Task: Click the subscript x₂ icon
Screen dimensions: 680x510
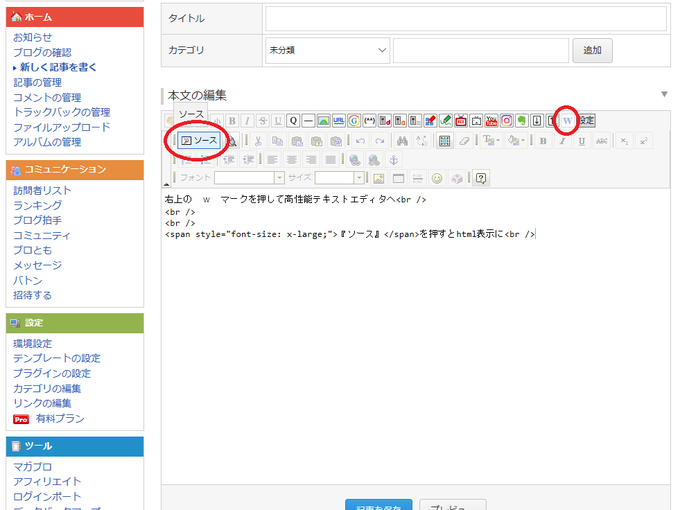Action: click(x=624, y=141)
